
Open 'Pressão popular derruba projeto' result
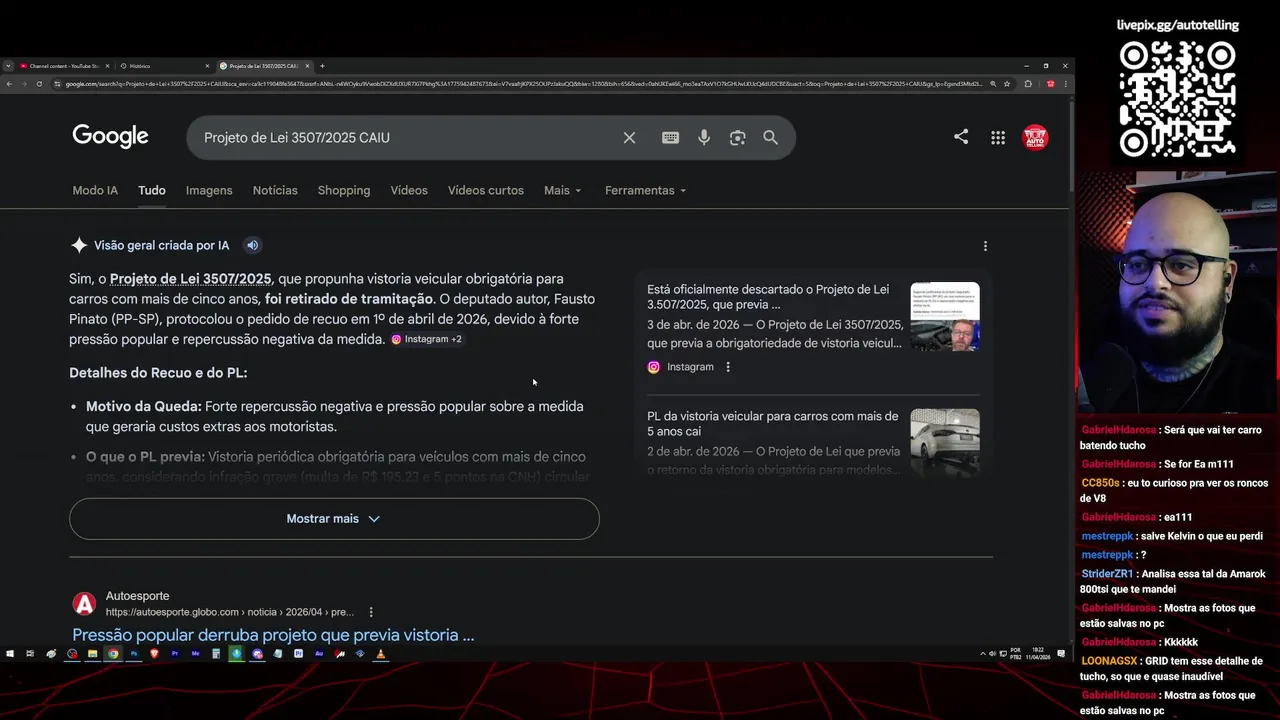[273, 635]
